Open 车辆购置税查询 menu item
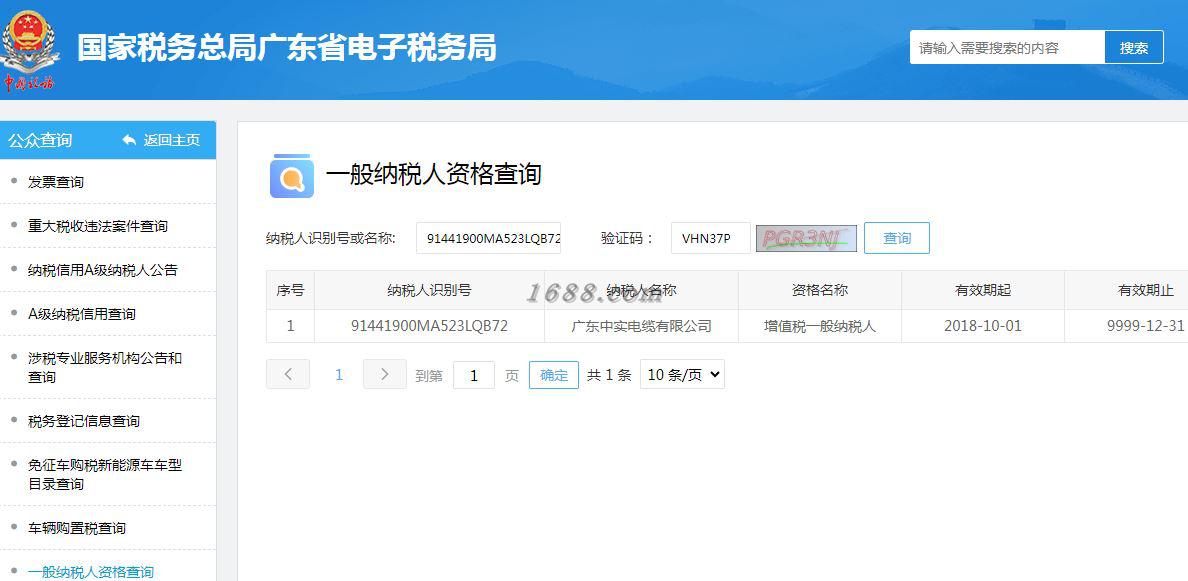Image resolution: width=1188 pixels, height=581 pixels. [77, 528]
